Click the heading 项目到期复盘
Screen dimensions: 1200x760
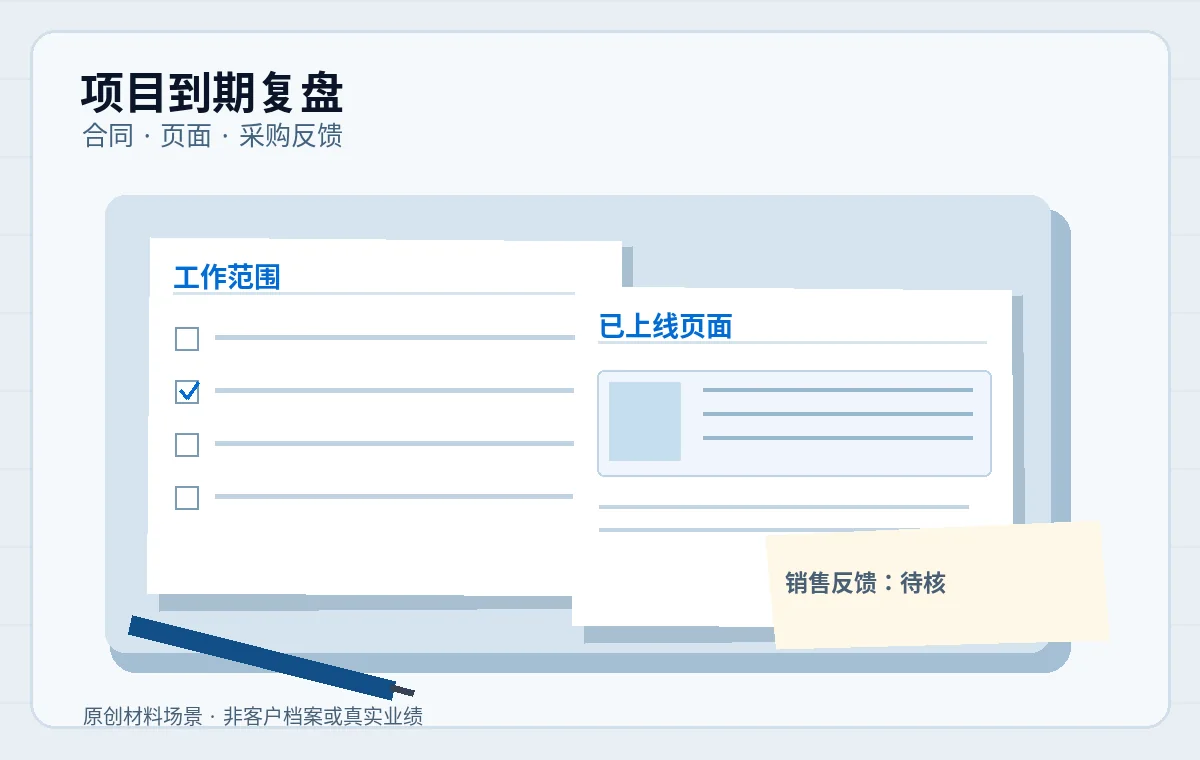click(x=212, y=94)
